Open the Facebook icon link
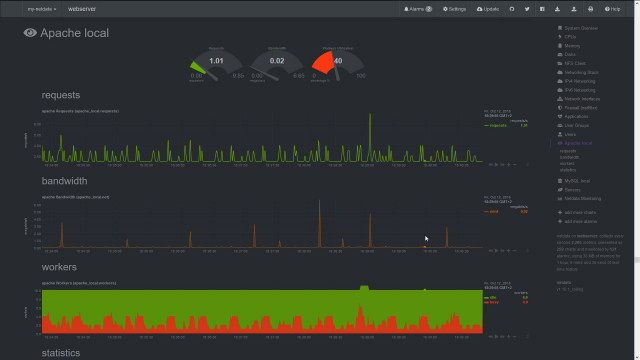This screenshot has width=640, height=360. pyautogui.click(x=542, y=9)
